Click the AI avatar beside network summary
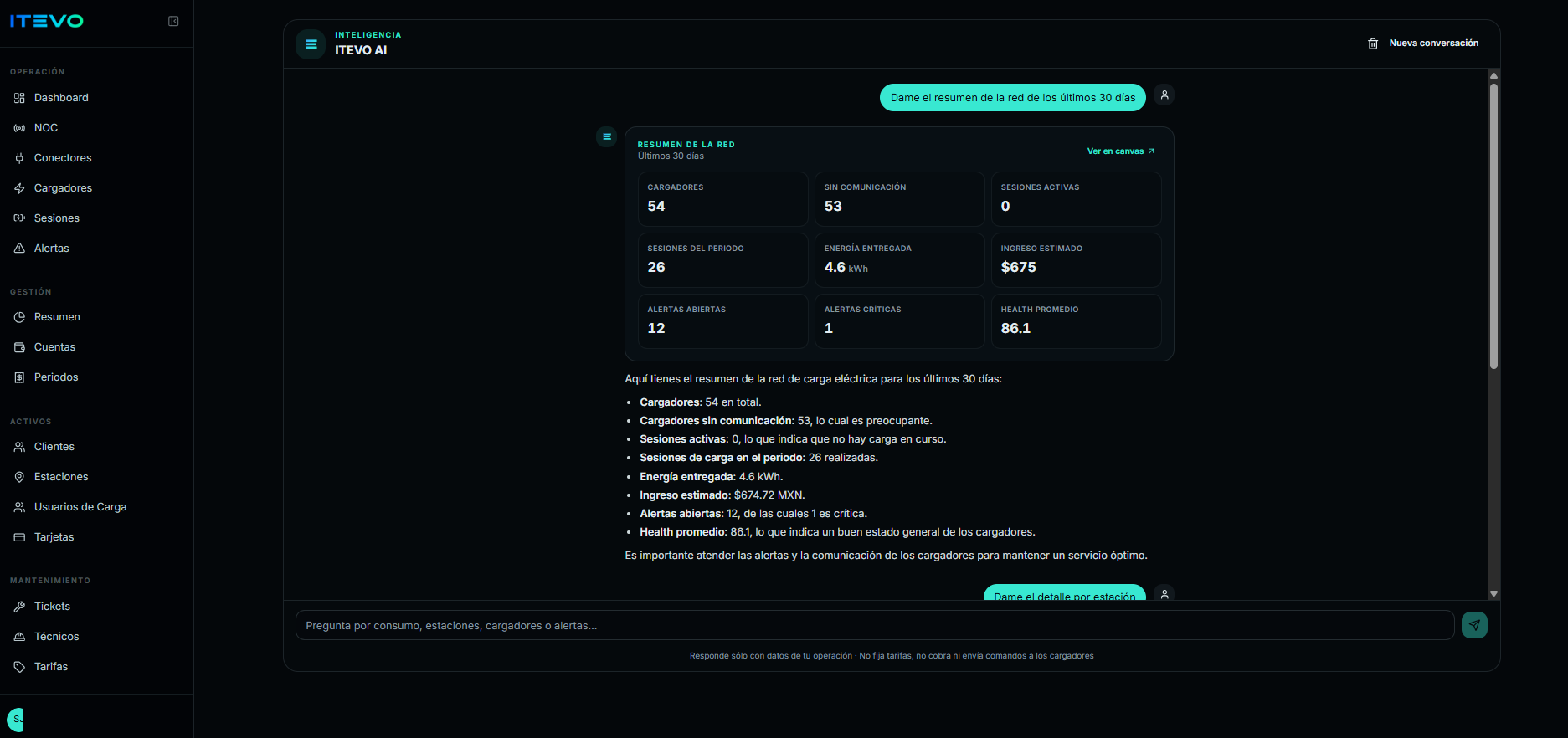The height and width of the screenshot is (738, 1568). point(607,136)
